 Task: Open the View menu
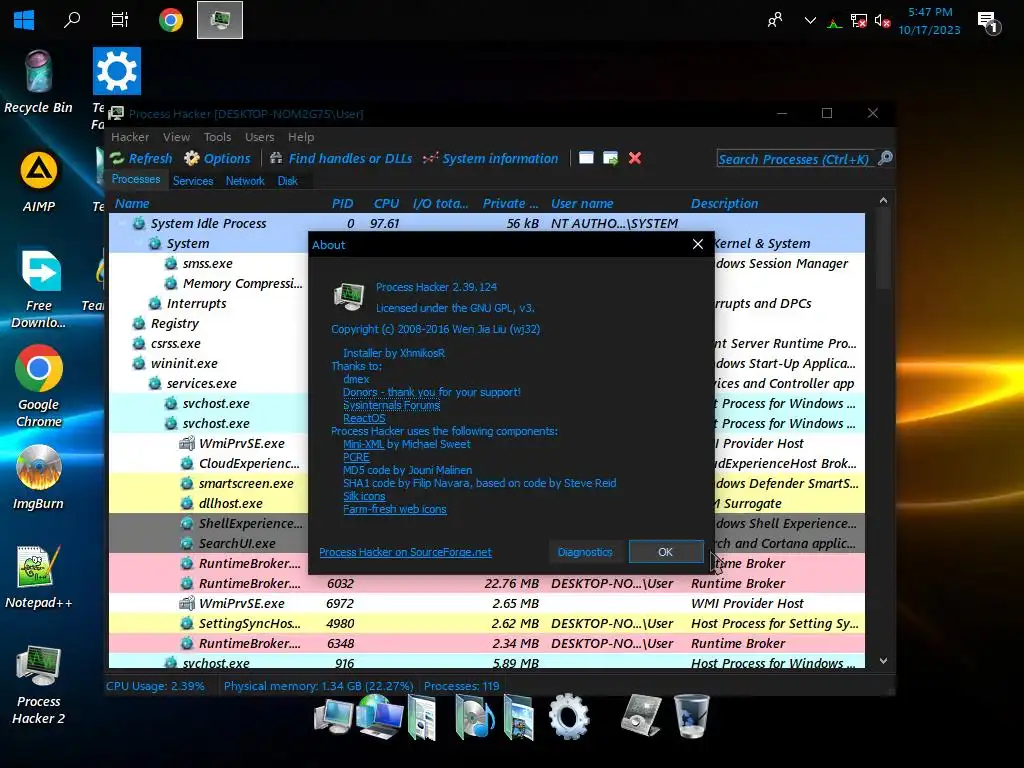click(x=176, y=136)
